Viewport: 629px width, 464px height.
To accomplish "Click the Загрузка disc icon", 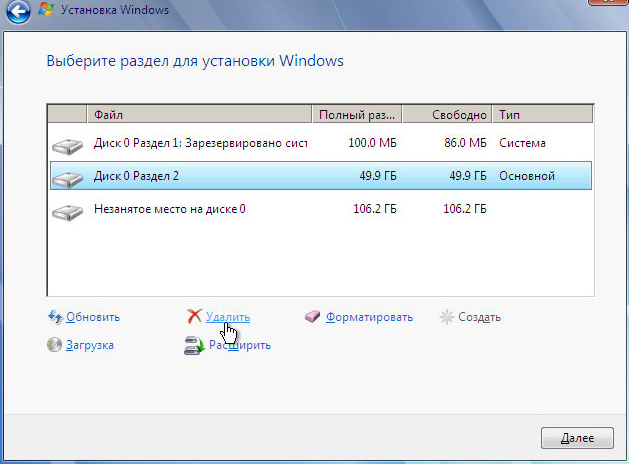I will 54,344.
